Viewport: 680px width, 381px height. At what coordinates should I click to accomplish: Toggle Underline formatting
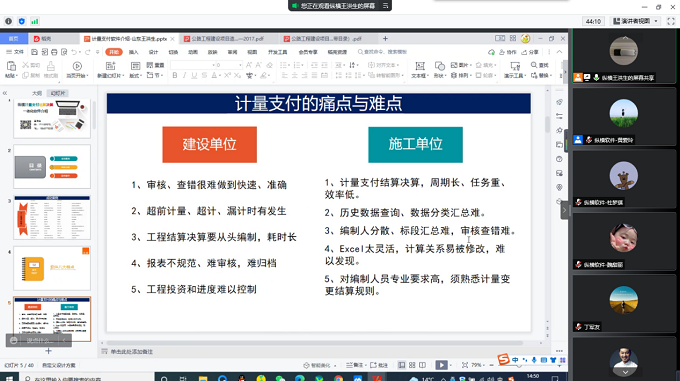coord(194,75)
